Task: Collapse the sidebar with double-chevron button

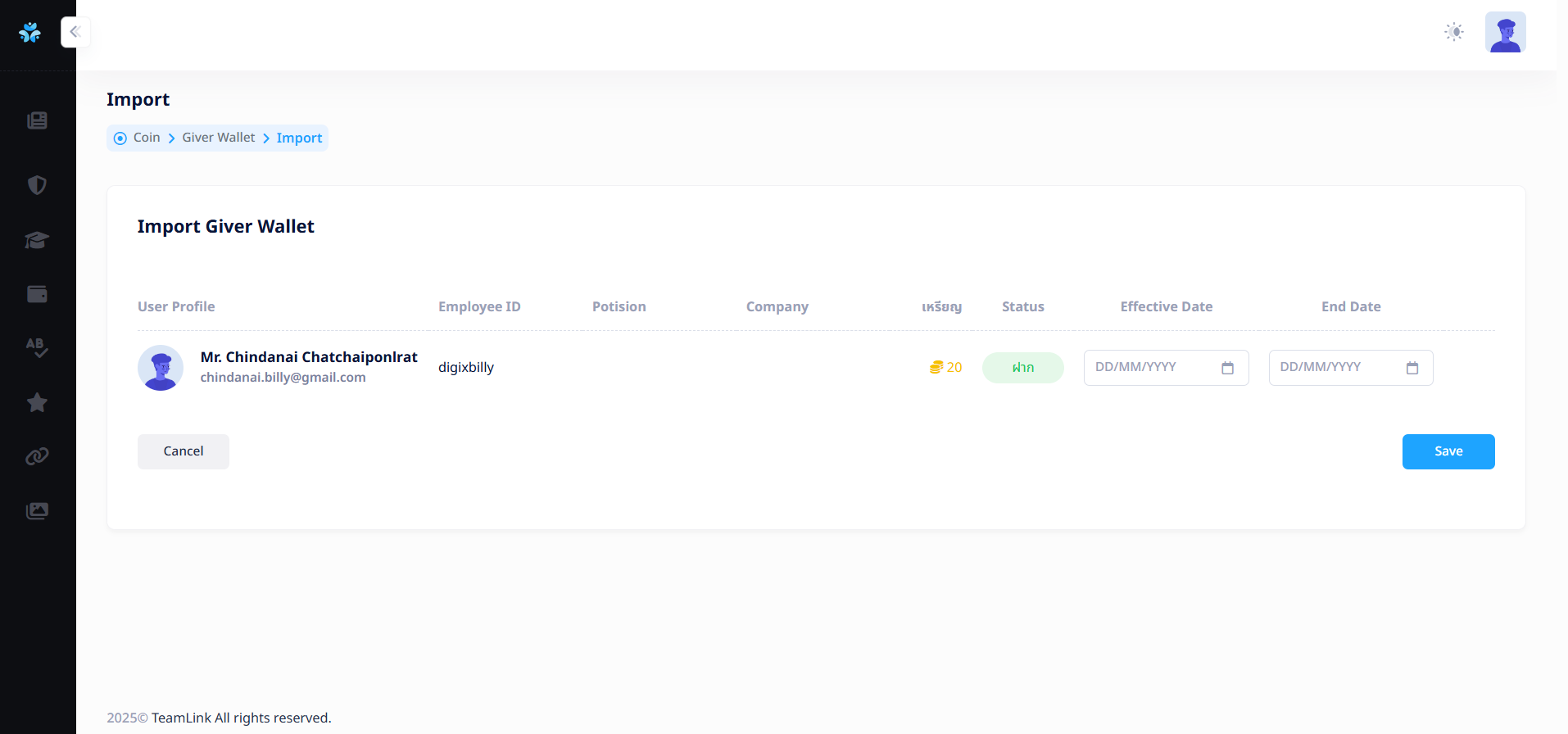Action: point(75,32)
